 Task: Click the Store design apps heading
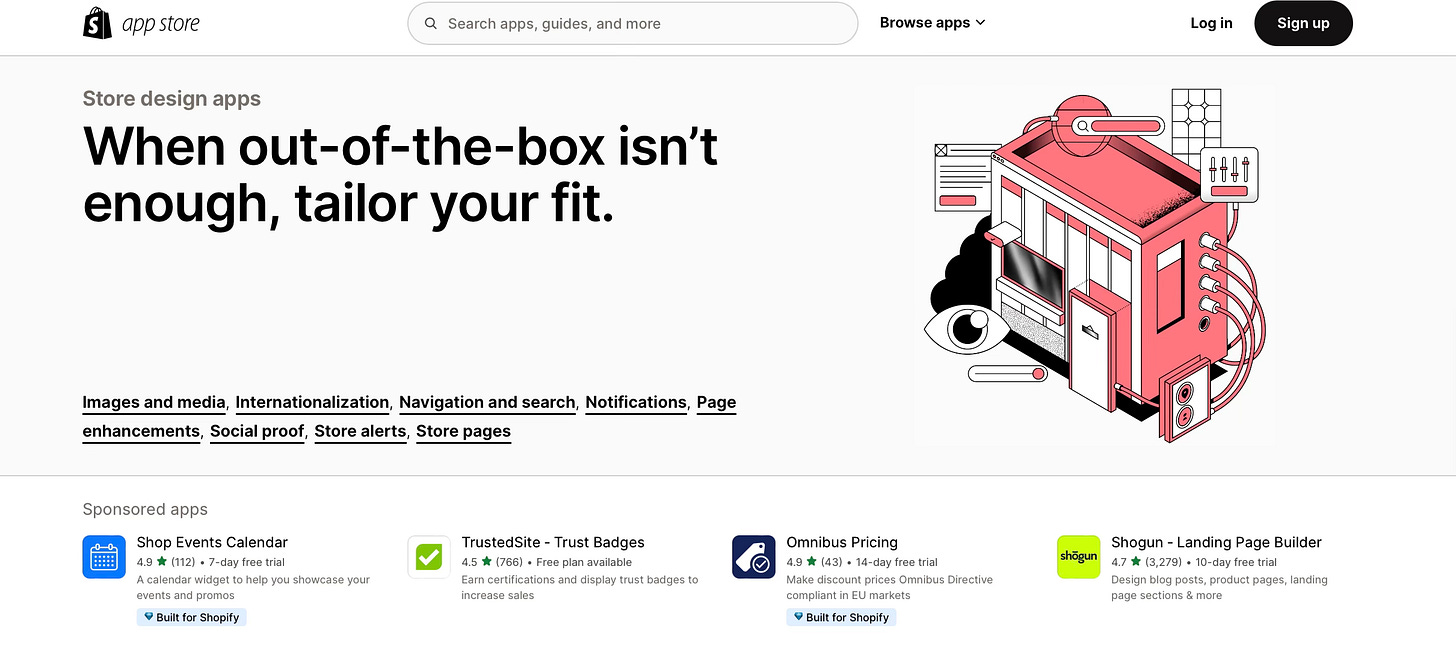click(171, 99)
